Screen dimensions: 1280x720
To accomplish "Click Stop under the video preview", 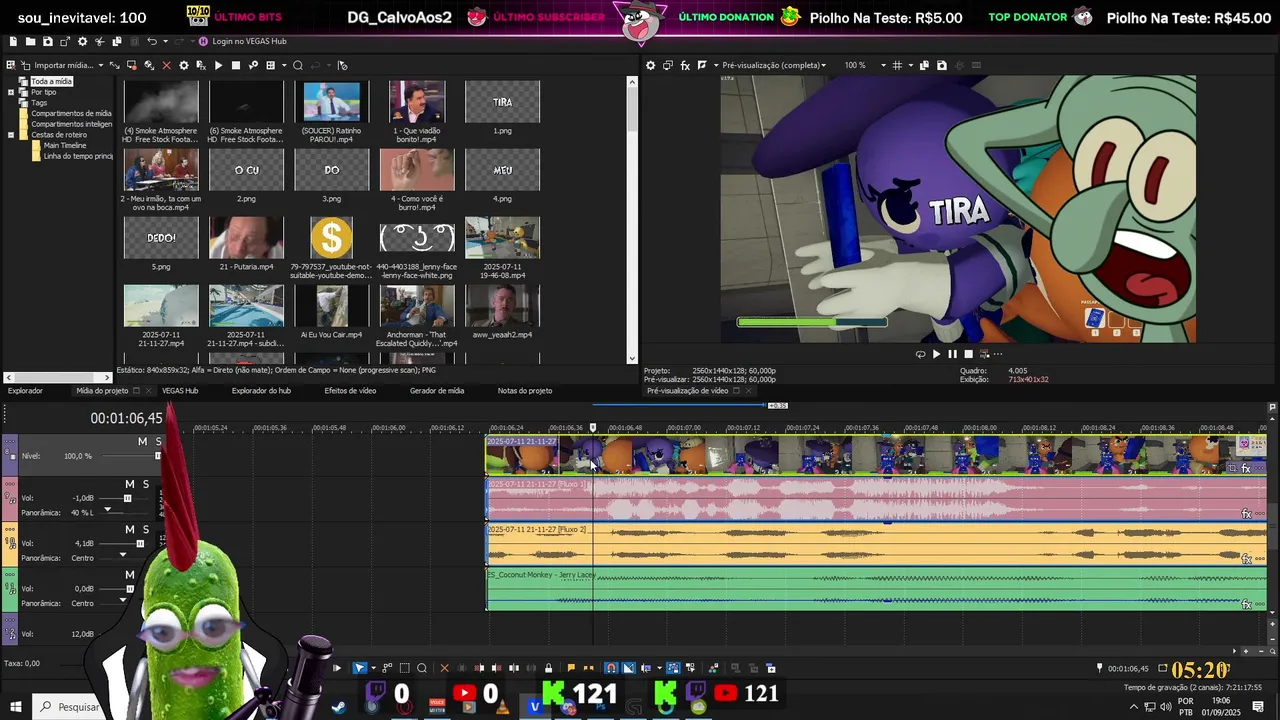I will coord(968,354).
